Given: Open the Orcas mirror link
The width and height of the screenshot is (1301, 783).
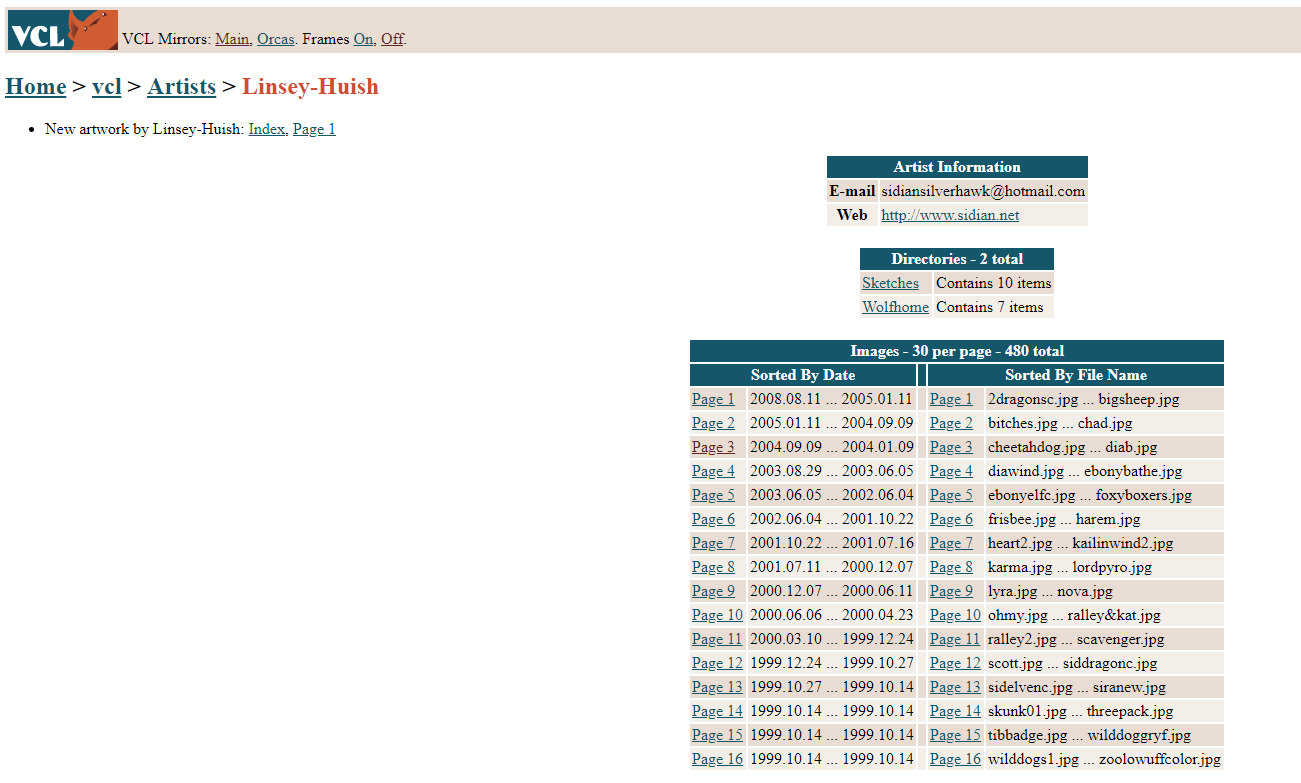Looking at the screenshot, I should click(275, 39).
